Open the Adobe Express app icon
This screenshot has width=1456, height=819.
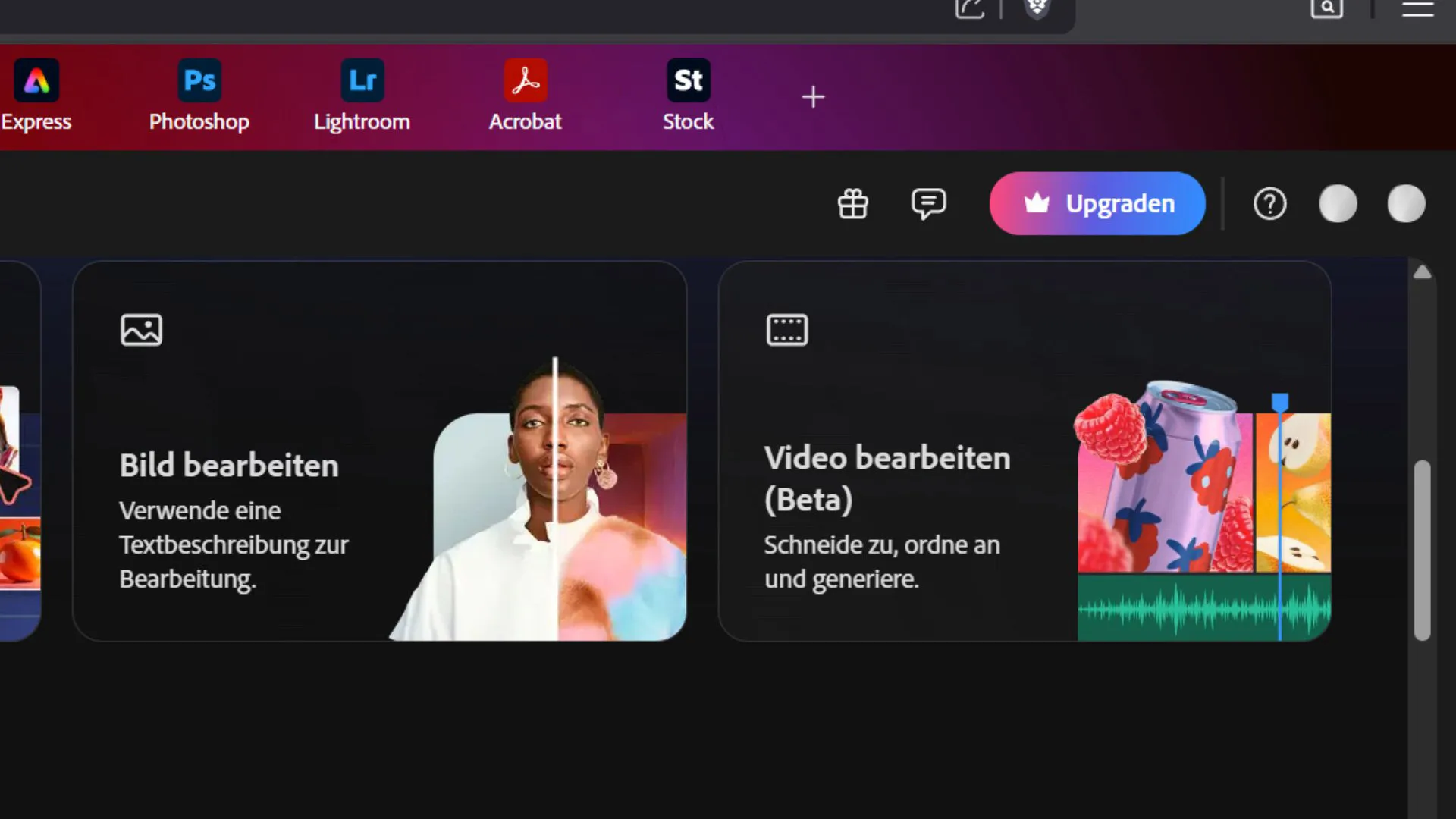pos(36,80)
